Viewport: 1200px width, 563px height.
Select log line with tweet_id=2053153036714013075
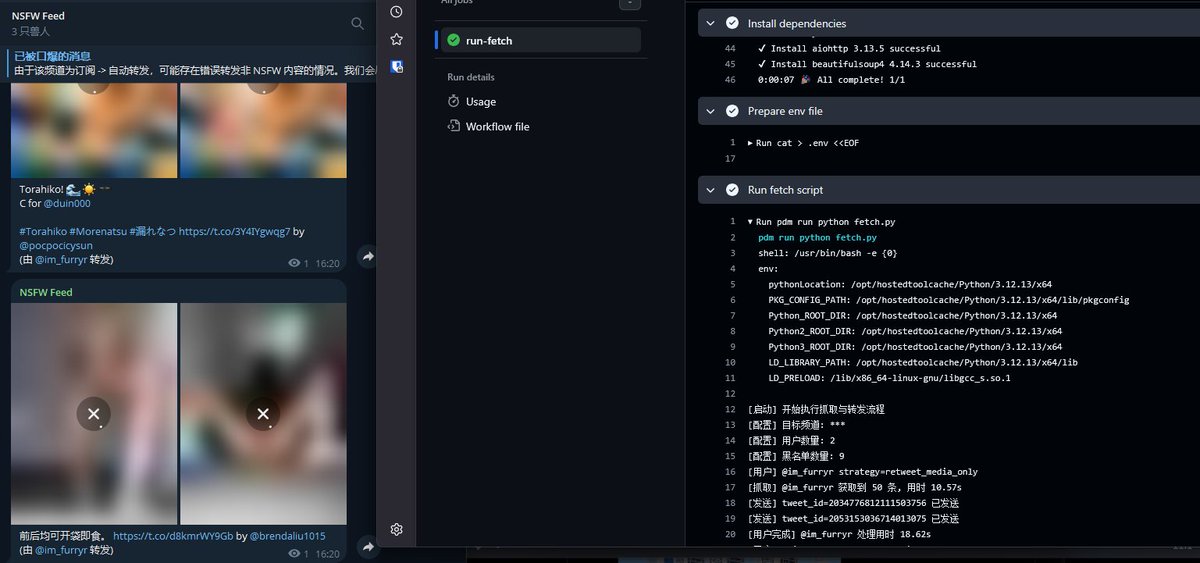point(853,519)
